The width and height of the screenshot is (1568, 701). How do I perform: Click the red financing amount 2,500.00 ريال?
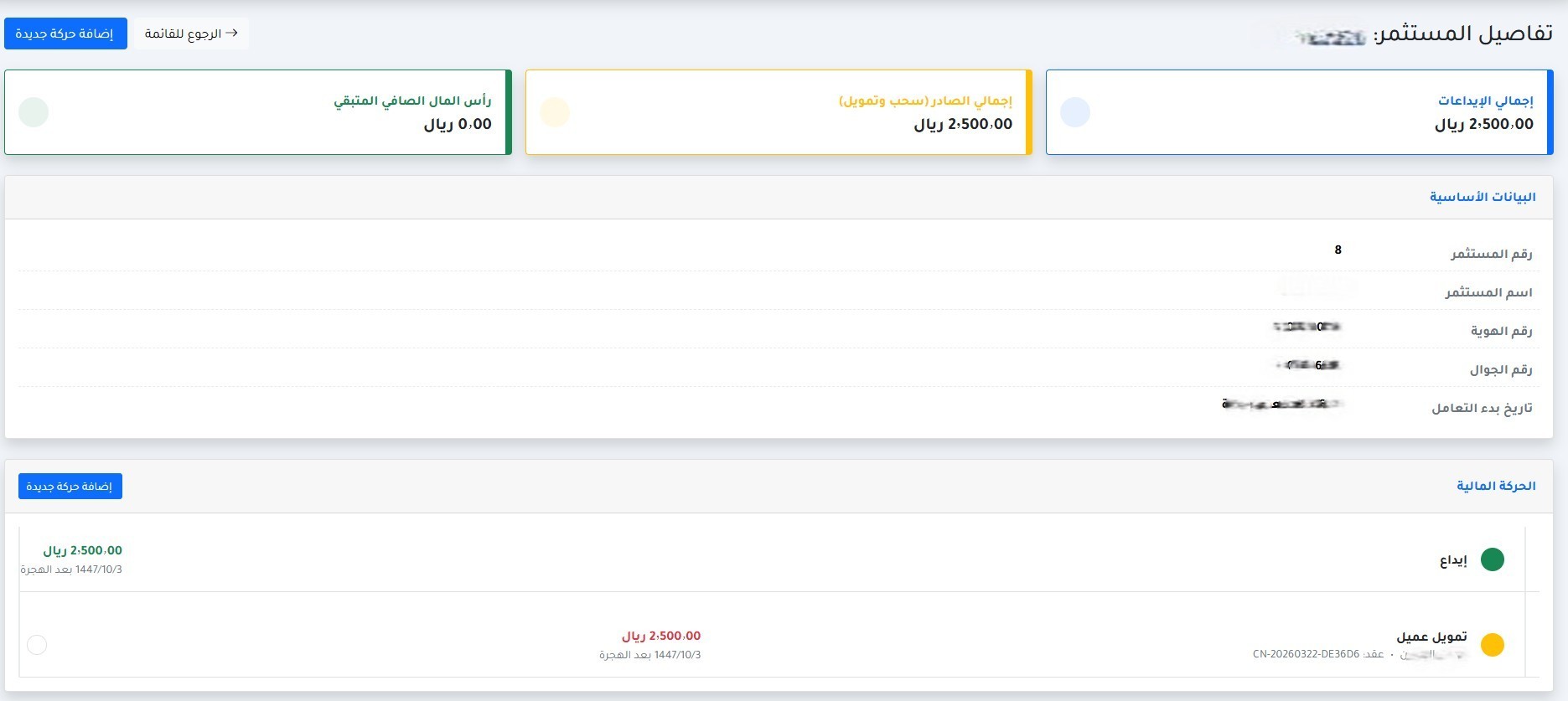point(660,636)
